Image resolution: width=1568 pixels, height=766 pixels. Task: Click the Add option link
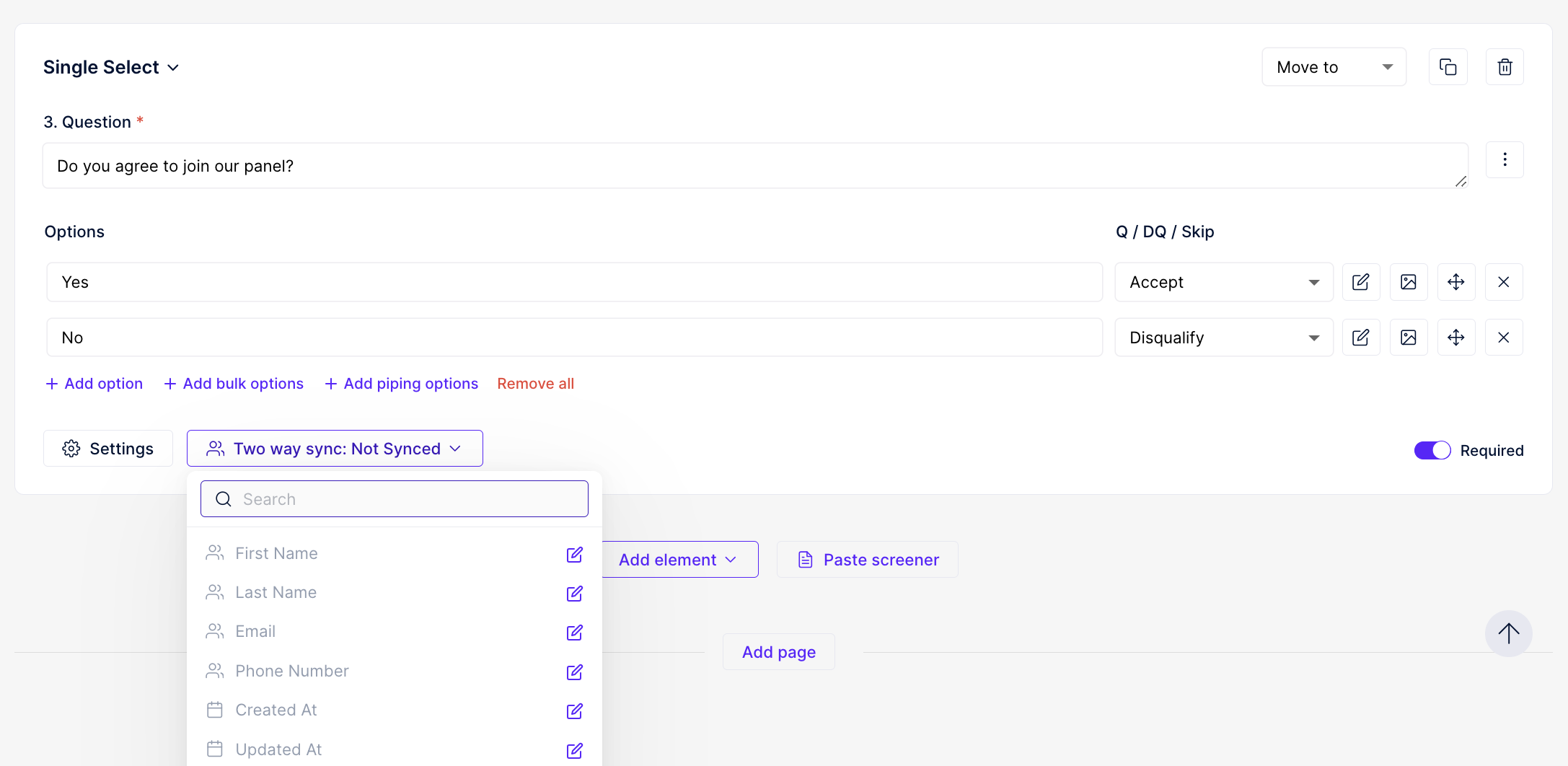click(x=94, y=384)
